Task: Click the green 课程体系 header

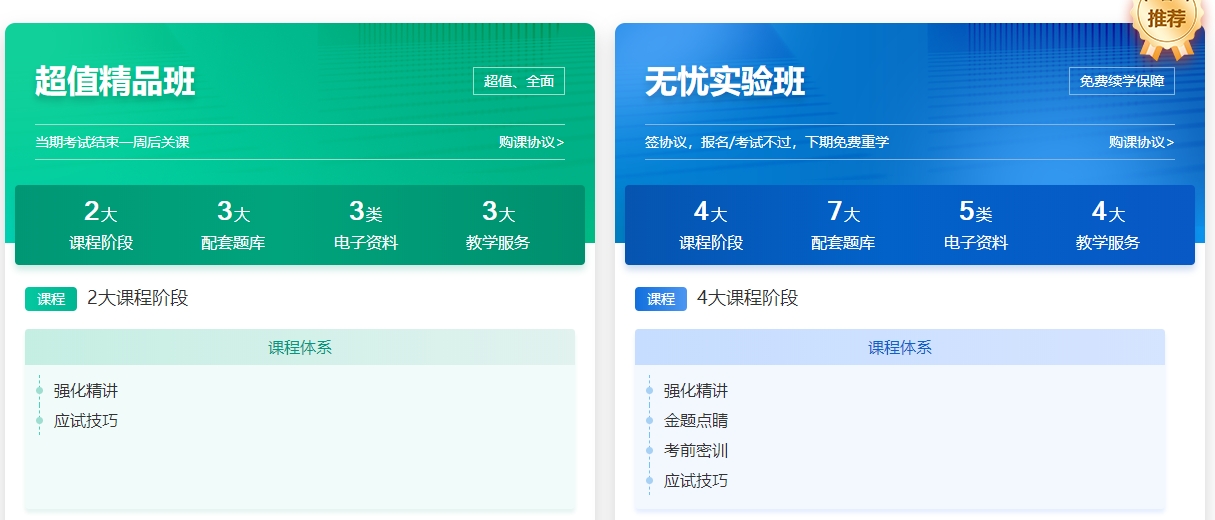Action: [x=300, y=348]
